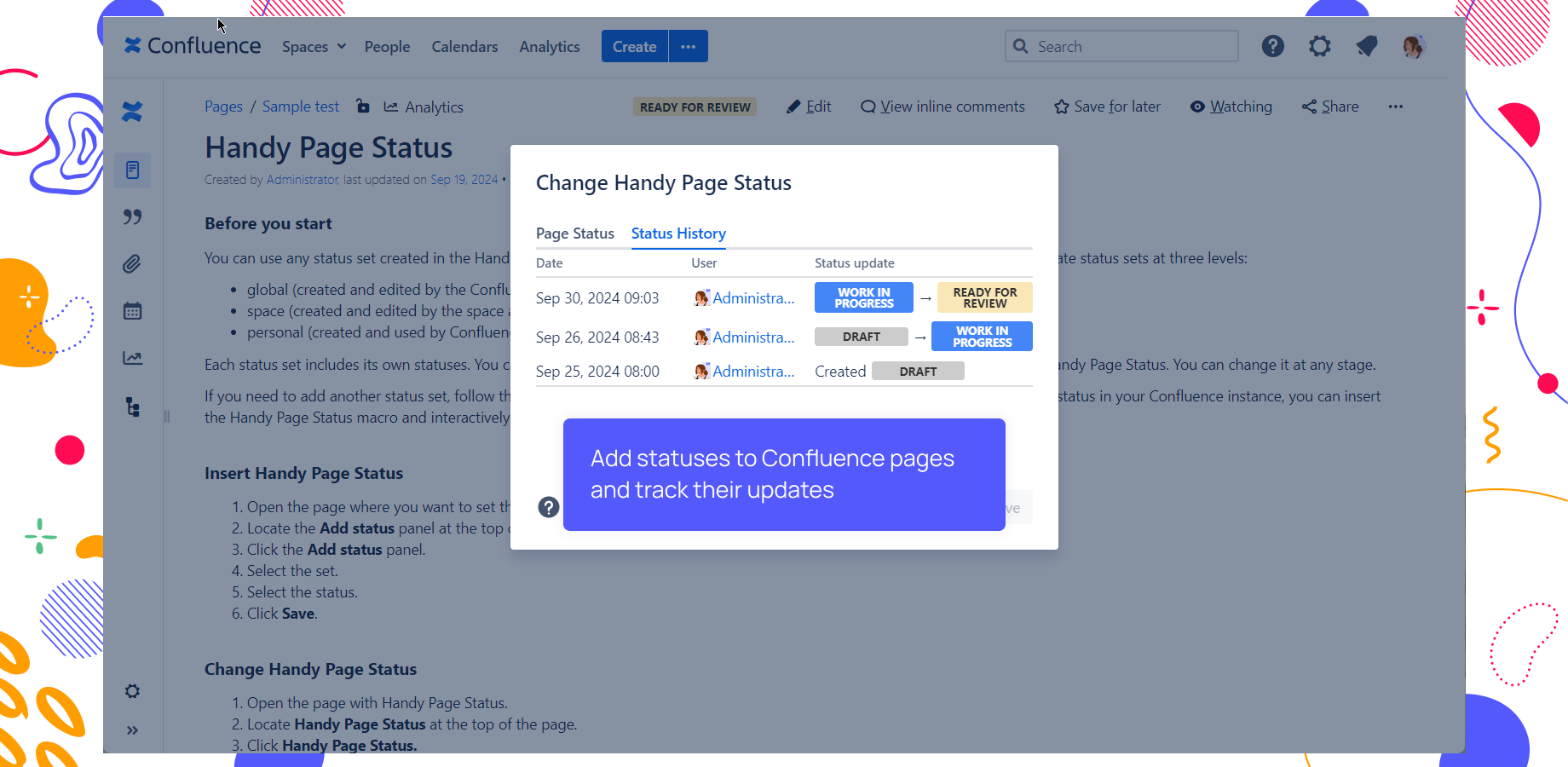Image resolution: width=1568 pixels, height=767 pixels.
Task: Switch to the Page Status tab
Action: (575, 234)
